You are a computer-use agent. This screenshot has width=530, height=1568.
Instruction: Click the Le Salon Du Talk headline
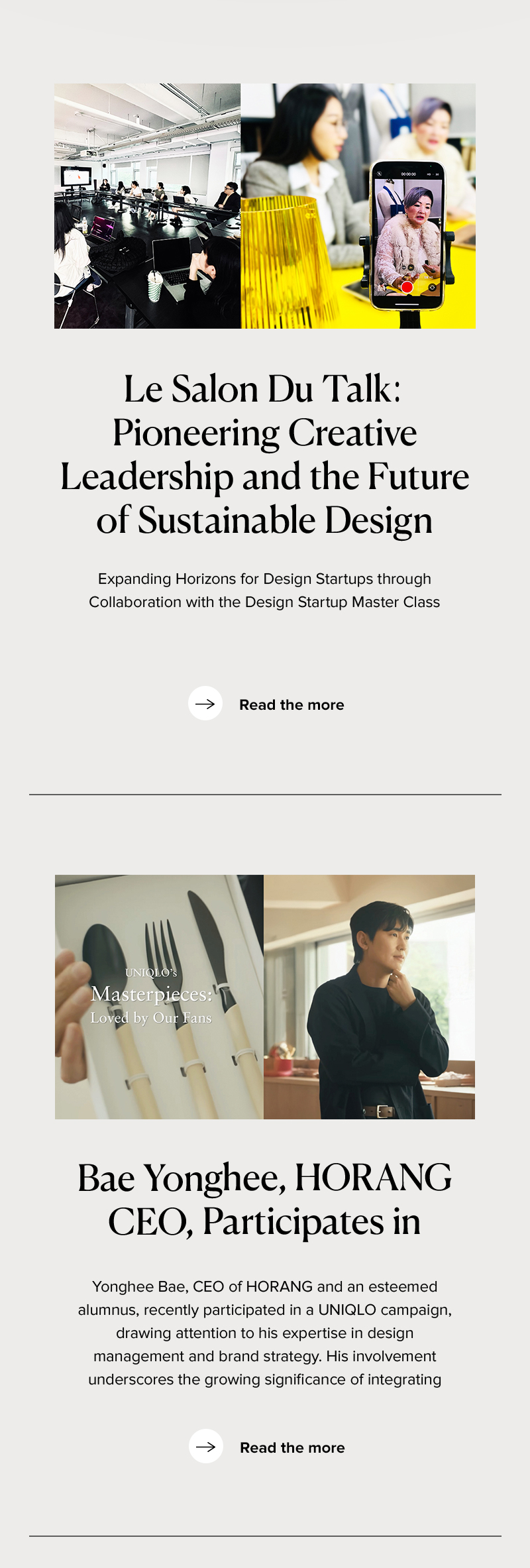point(265,454)
